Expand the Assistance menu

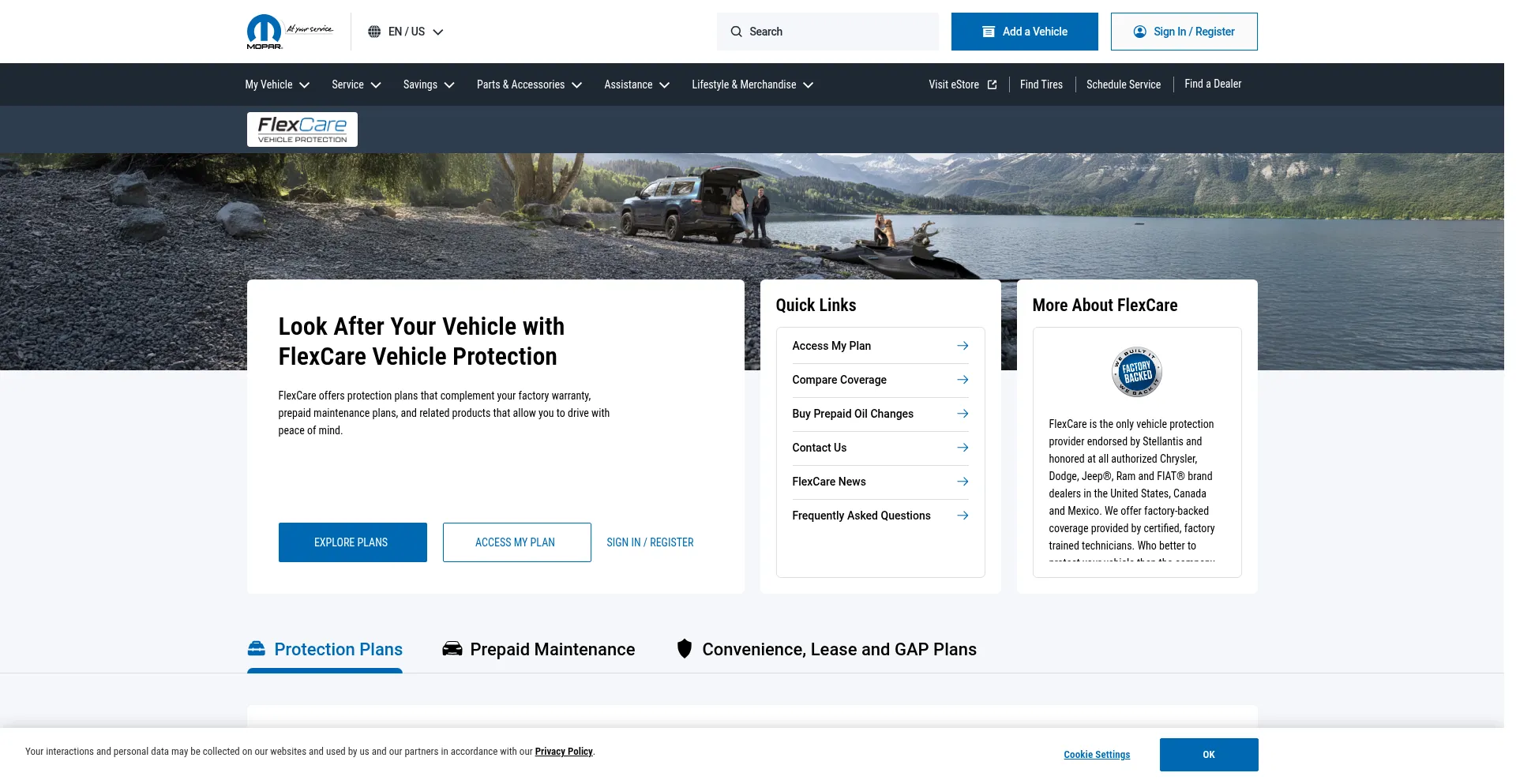[636, 84]
